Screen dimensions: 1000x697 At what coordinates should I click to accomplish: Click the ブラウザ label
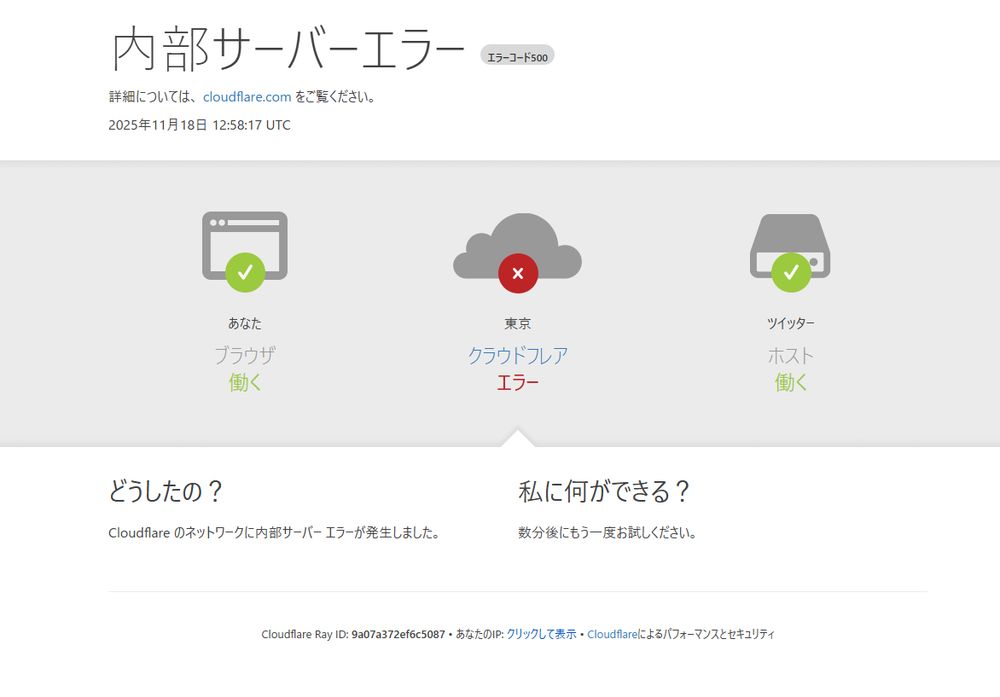coord(245,355)
